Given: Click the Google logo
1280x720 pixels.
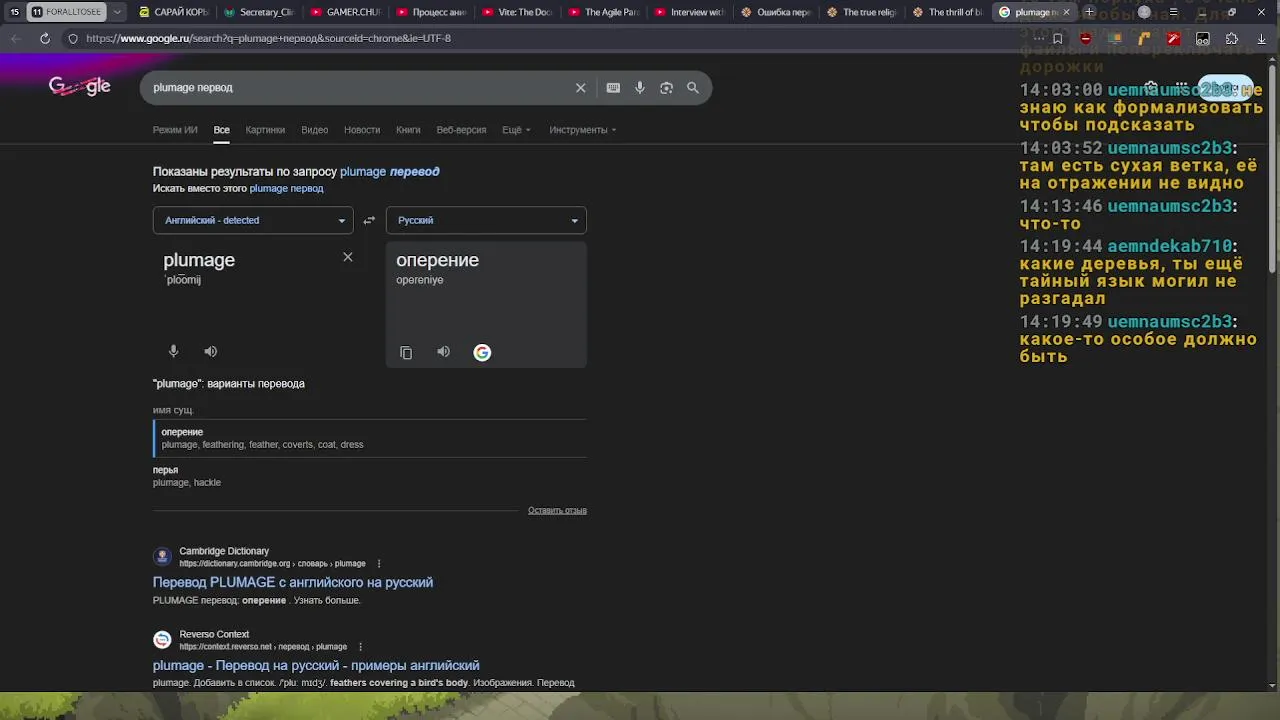Looking at the screenshot, I should [80, 87].
